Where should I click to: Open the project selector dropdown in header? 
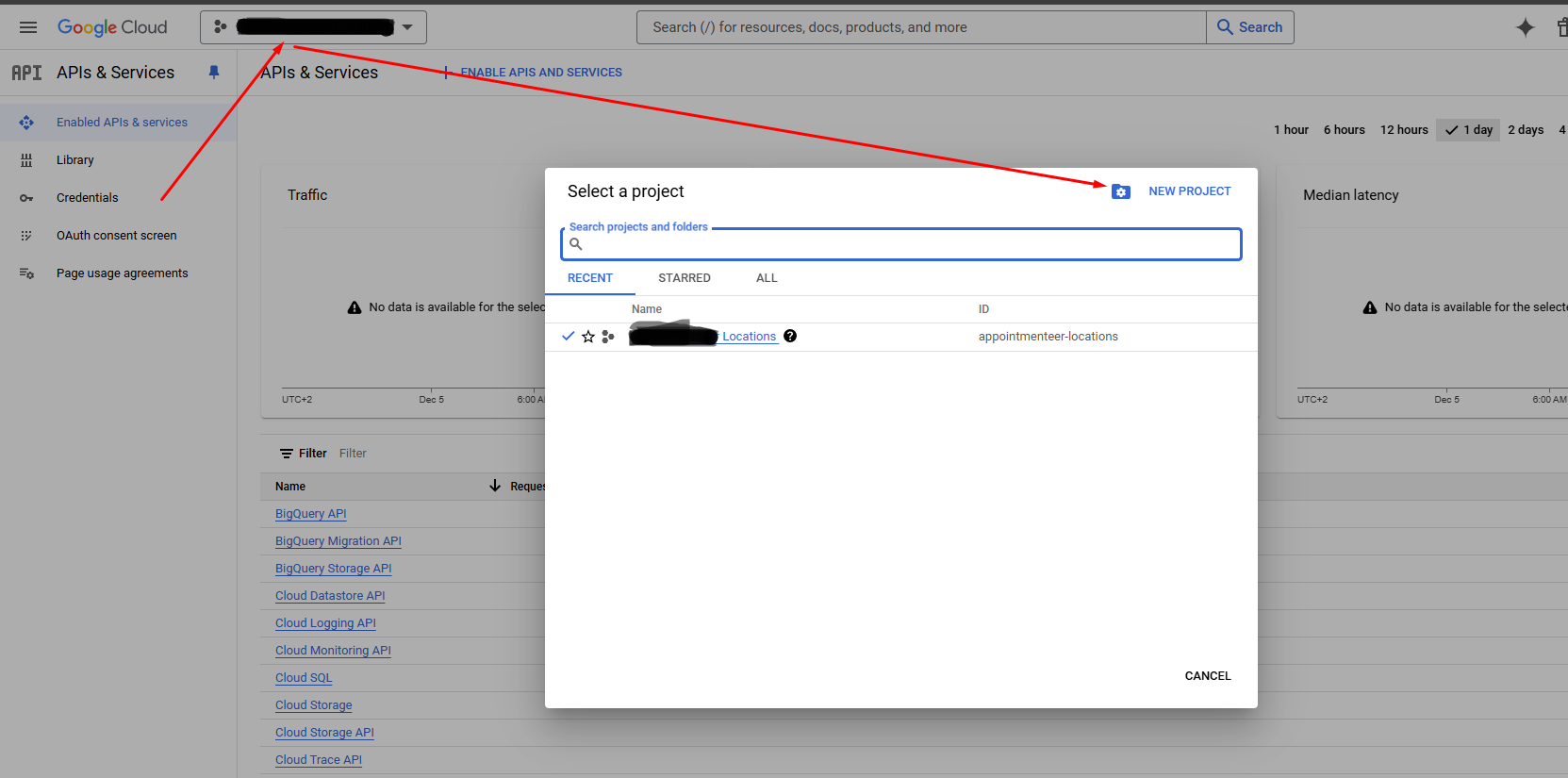point(313,27)
